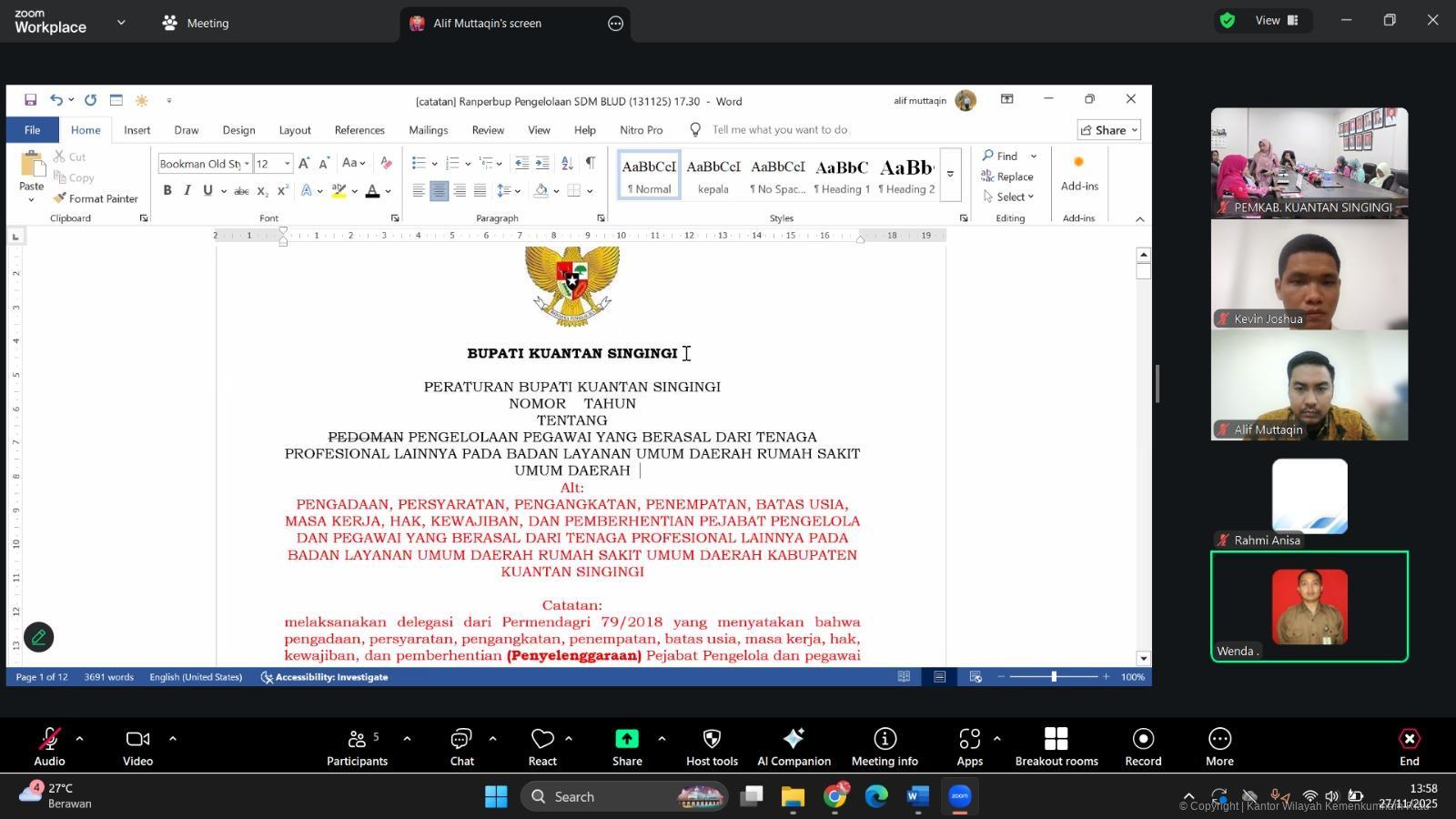This screenshot has height=819, width=1456.
Task: Click the annotation pencil button
Action: point(38,637)
